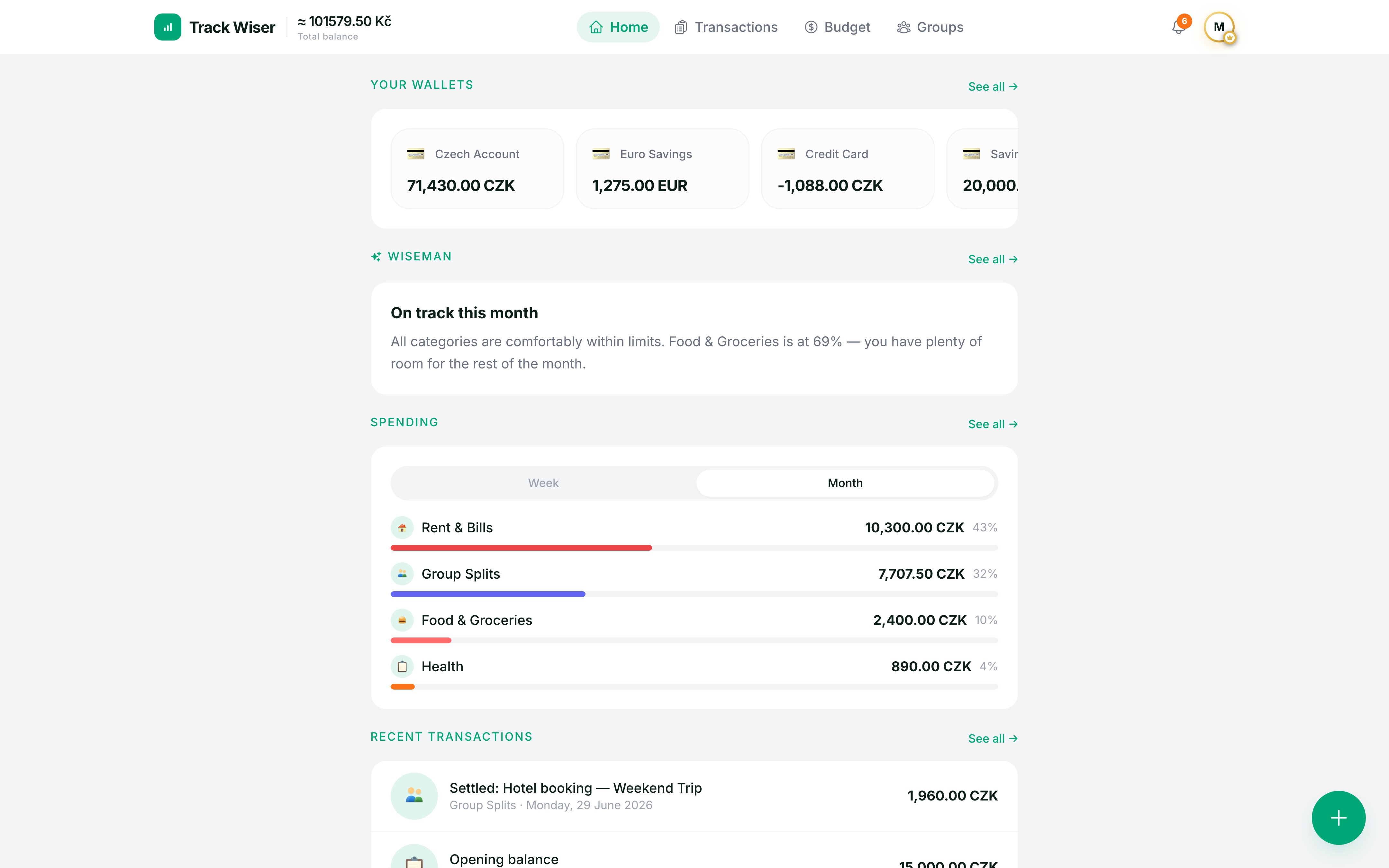Click the green plus add button
Viewport: 1389px width, 868px height.
(1339, 818)
